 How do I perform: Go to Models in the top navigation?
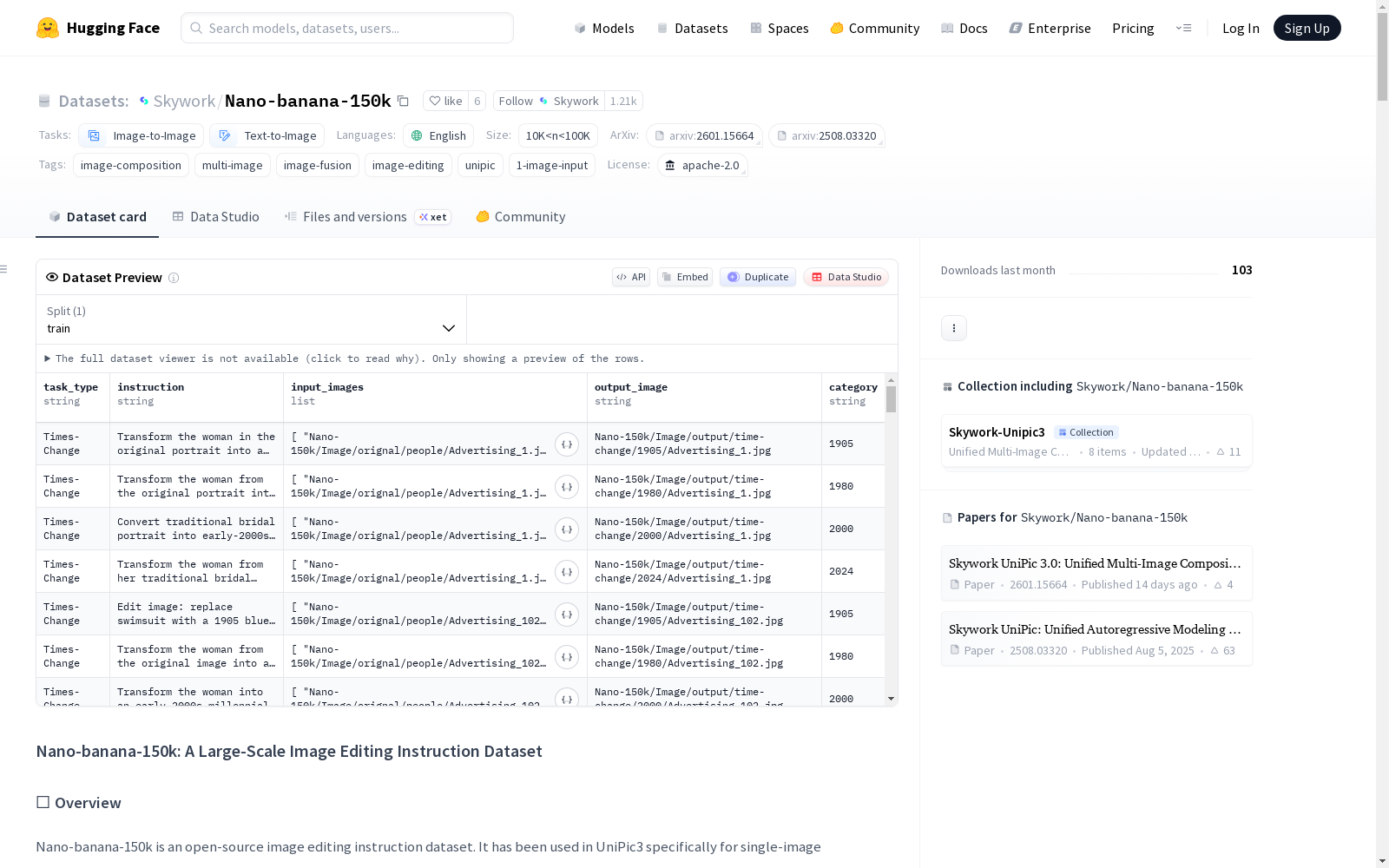(604, 28)
